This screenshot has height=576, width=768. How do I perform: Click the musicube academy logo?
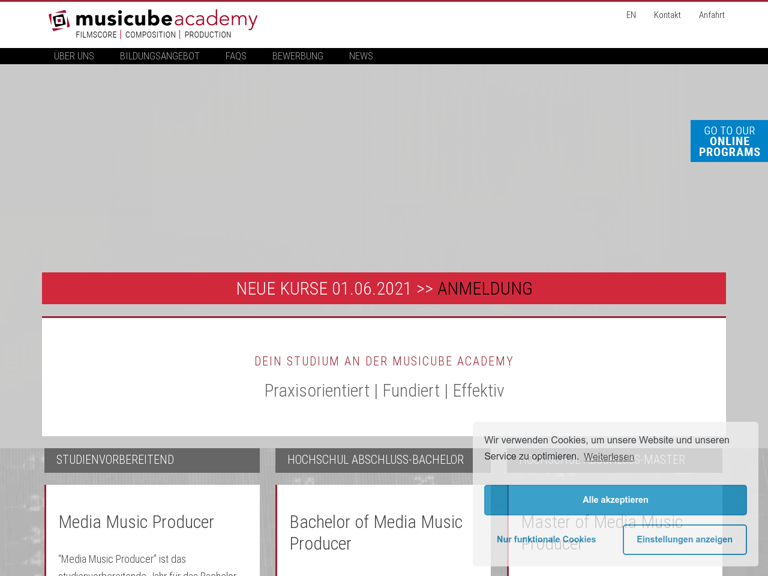(153, 24)
